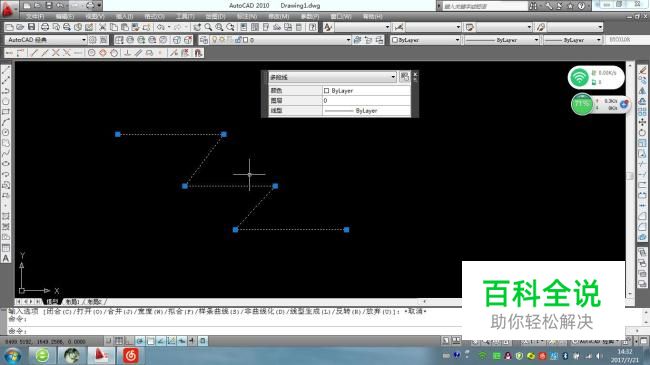Select the Zoom Realtime magnifier icon
The image size is (650, 365).
208,27
